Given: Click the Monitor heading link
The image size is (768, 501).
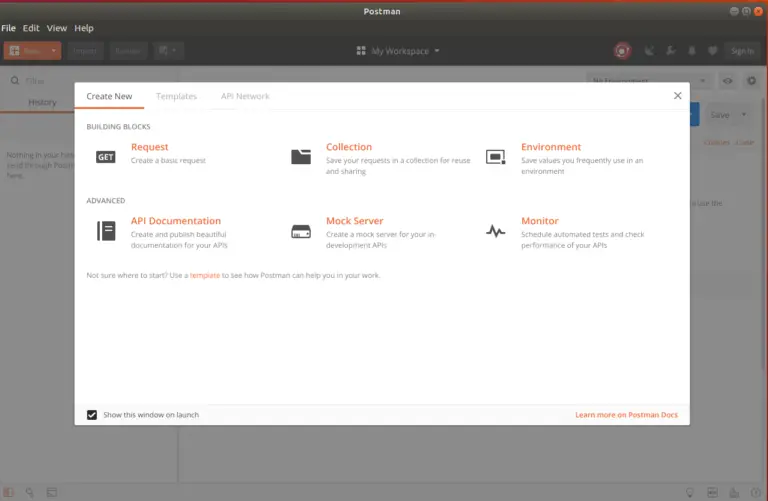Looking at the screenshot, I should click(x=540, y=221).
